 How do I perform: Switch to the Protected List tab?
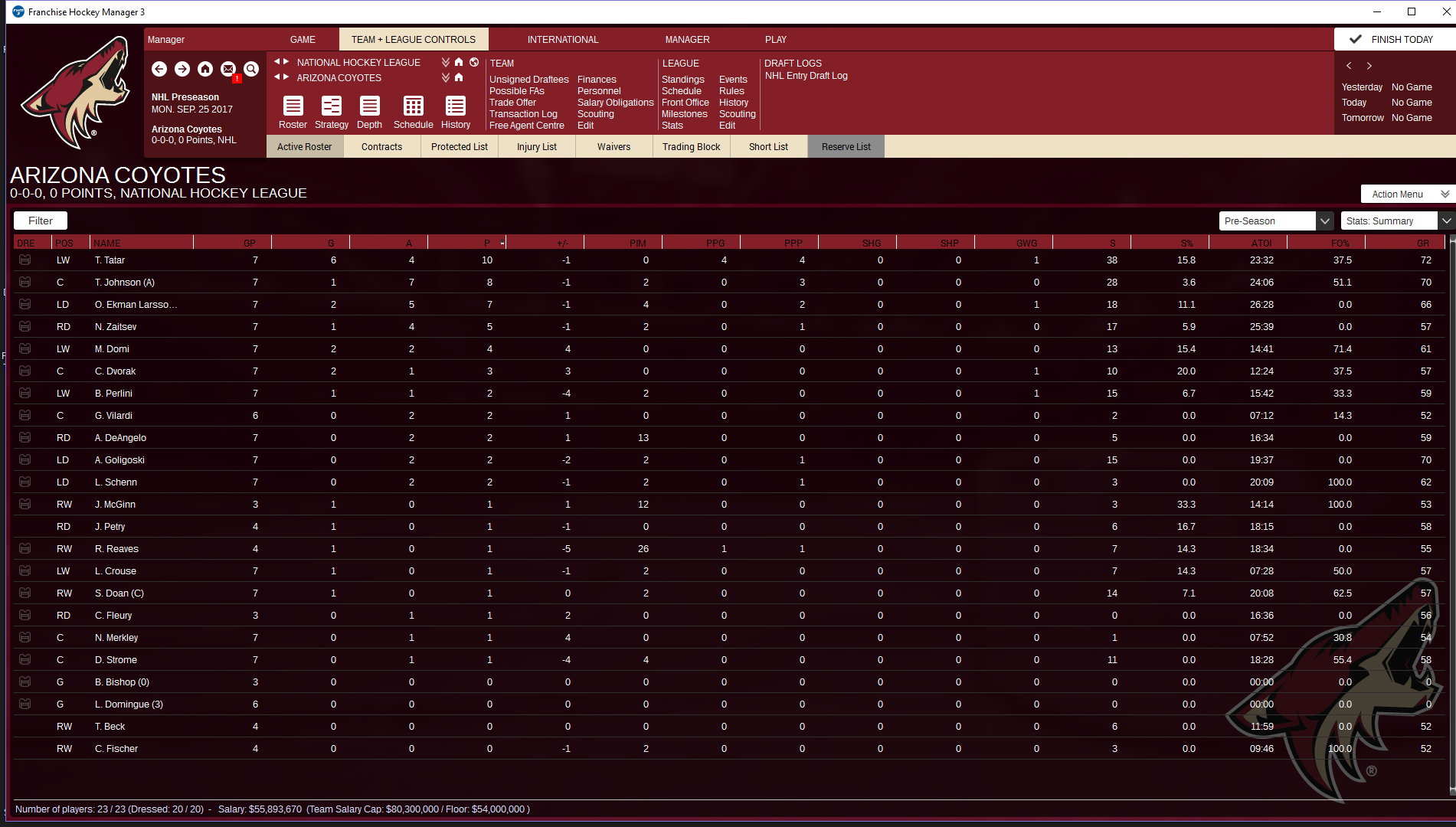click(460, 147)
